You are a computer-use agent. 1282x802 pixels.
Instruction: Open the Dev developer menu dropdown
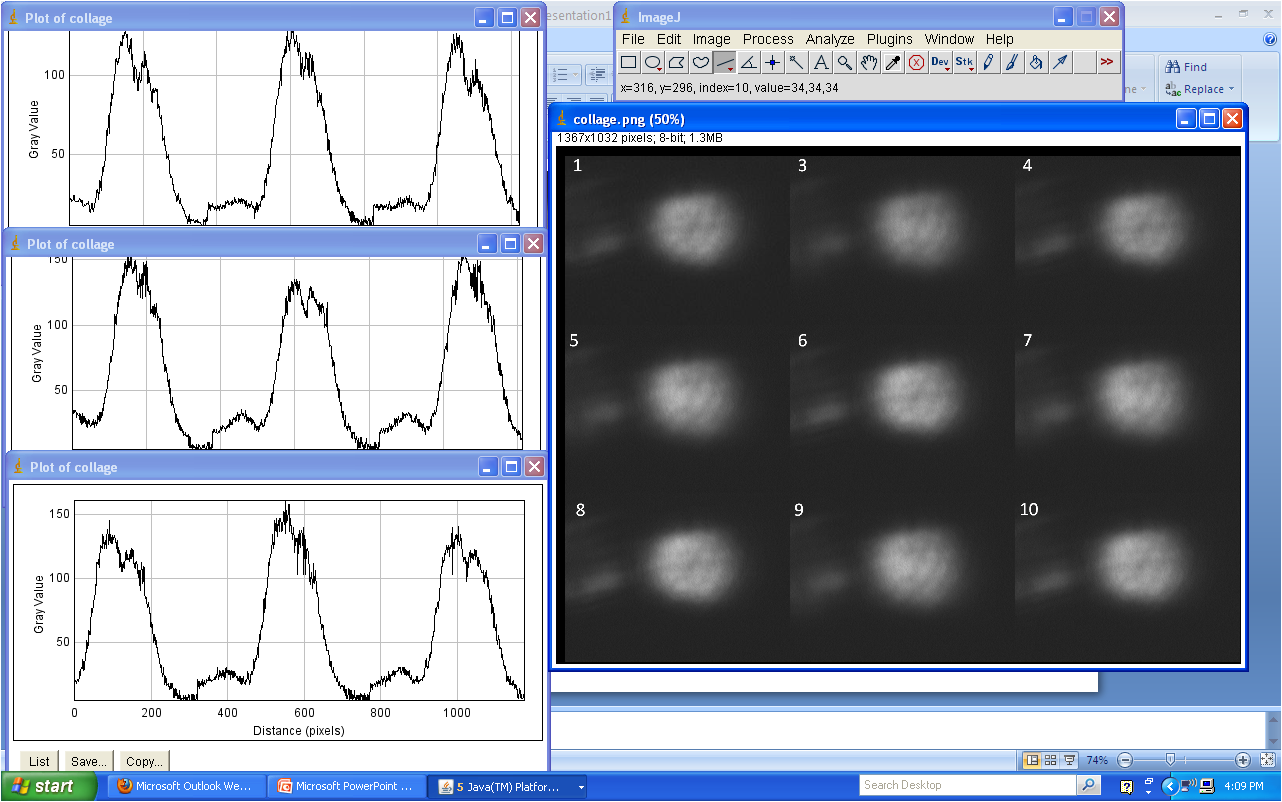(x=940, y=62)
